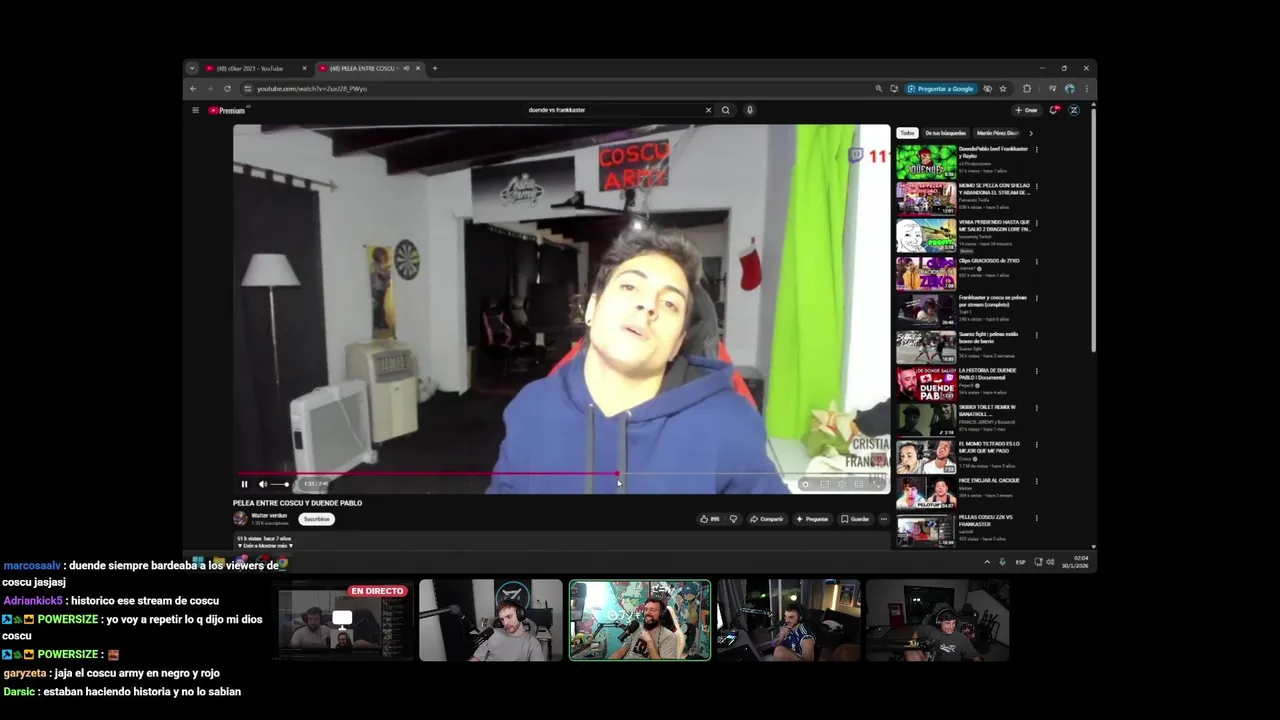Open options for Suarez fight video
Image resolution: width=1280 pixels, height=720 pixels.
point(1036,335)
